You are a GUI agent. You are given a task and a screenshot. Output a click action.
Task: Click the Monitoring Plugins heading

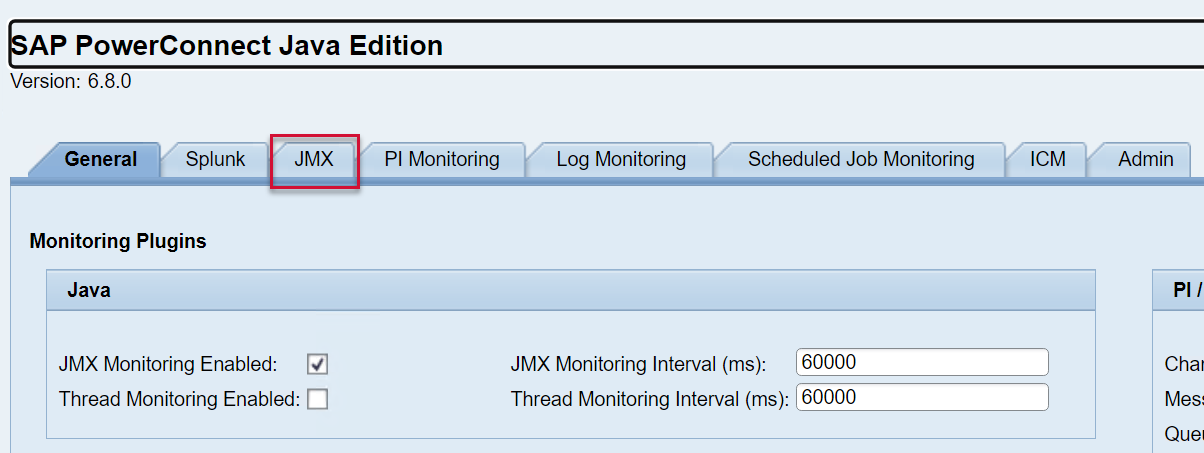[x=118, y=241]
